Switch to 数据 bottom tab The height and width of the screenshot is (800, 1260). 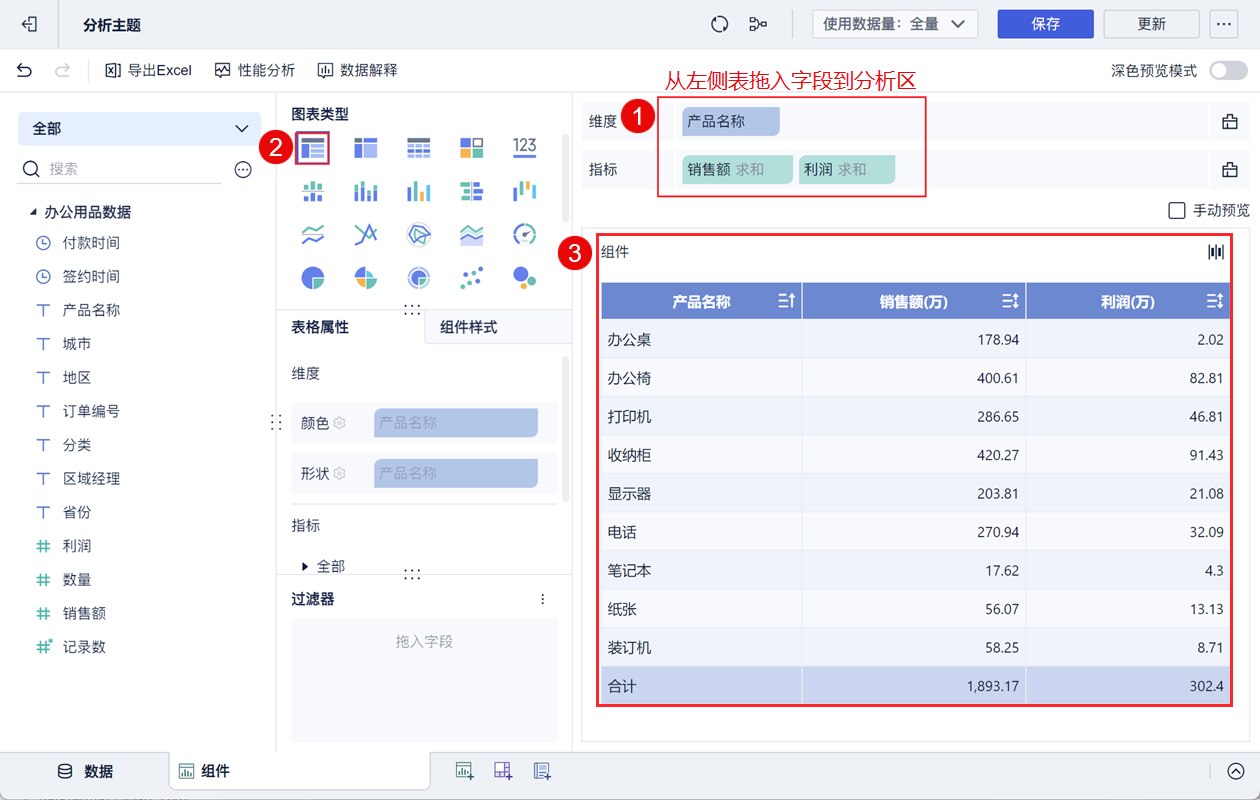click(85, 771)
